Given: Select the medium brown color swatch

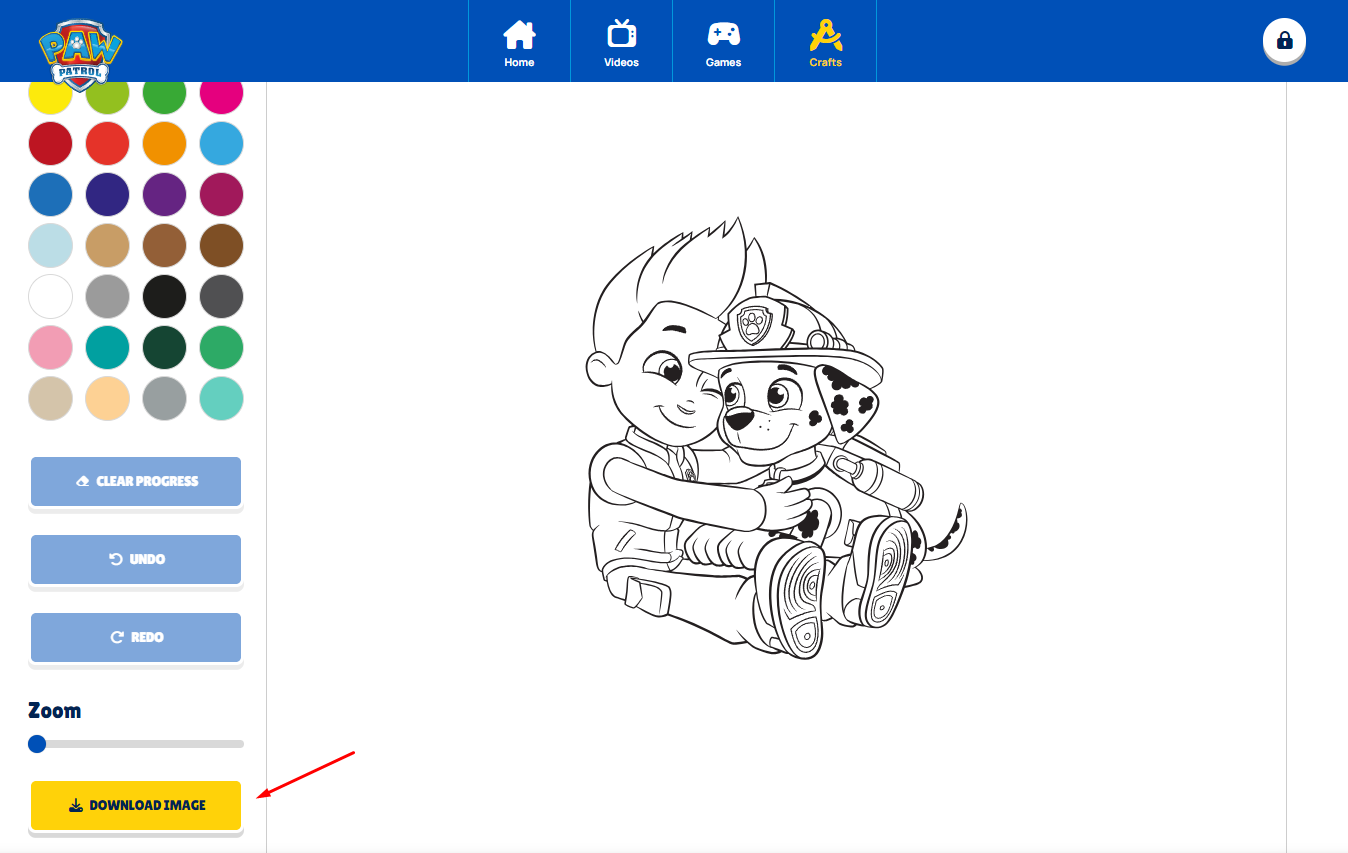Looking at the screenshot, I should coord(165,246).
